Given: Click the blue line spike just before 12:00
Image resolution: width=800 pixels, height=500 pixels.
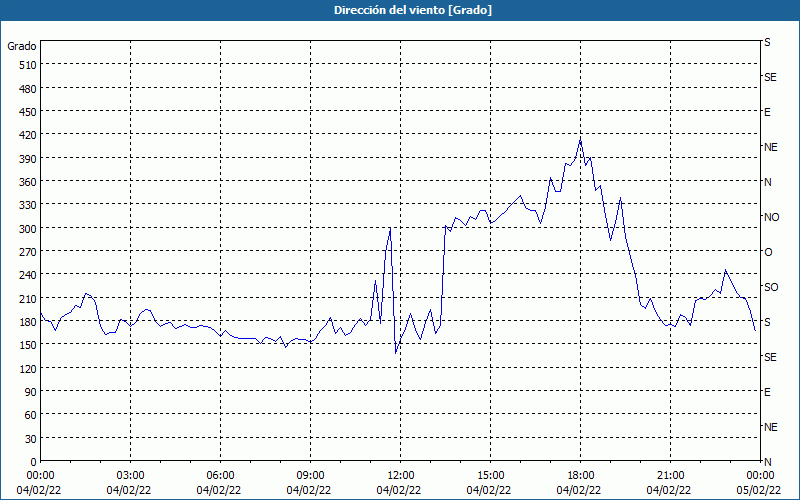Looking at the screenshot, I should click(x=390, y=229).
